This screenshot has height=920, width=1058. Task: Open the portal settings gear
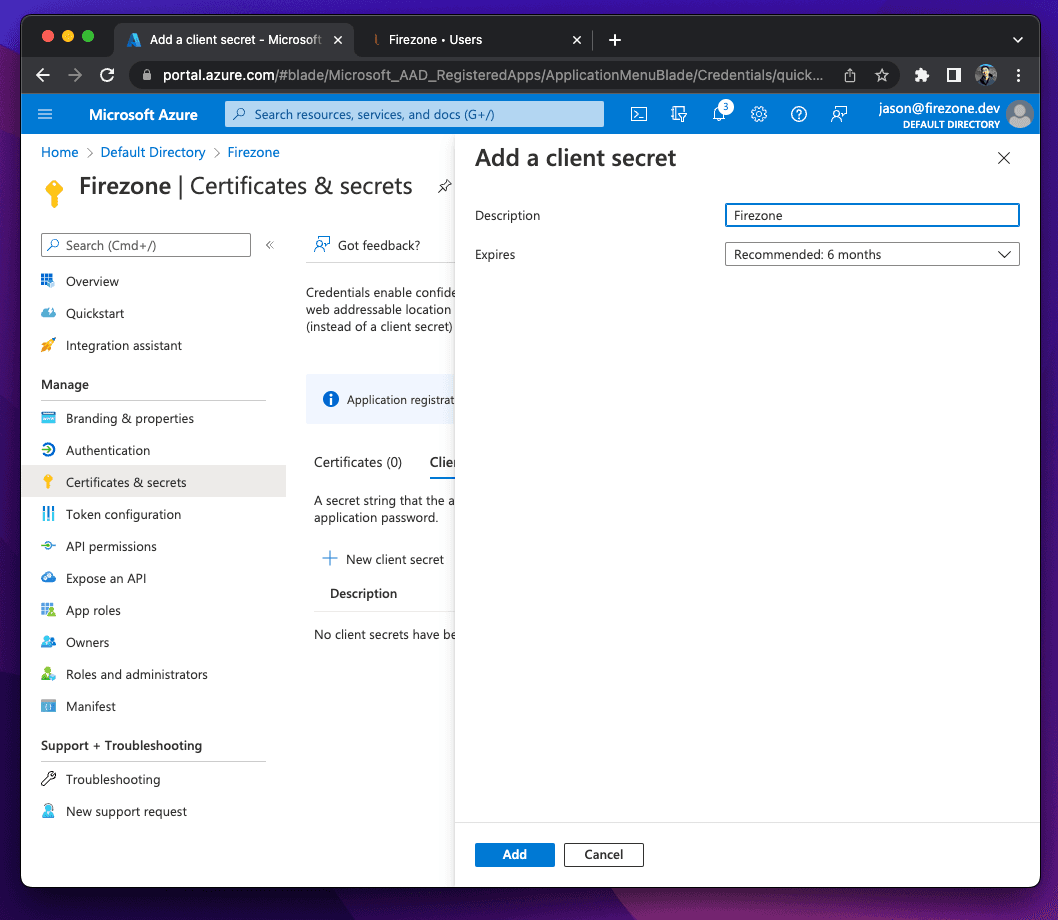(x=759, y=114)
